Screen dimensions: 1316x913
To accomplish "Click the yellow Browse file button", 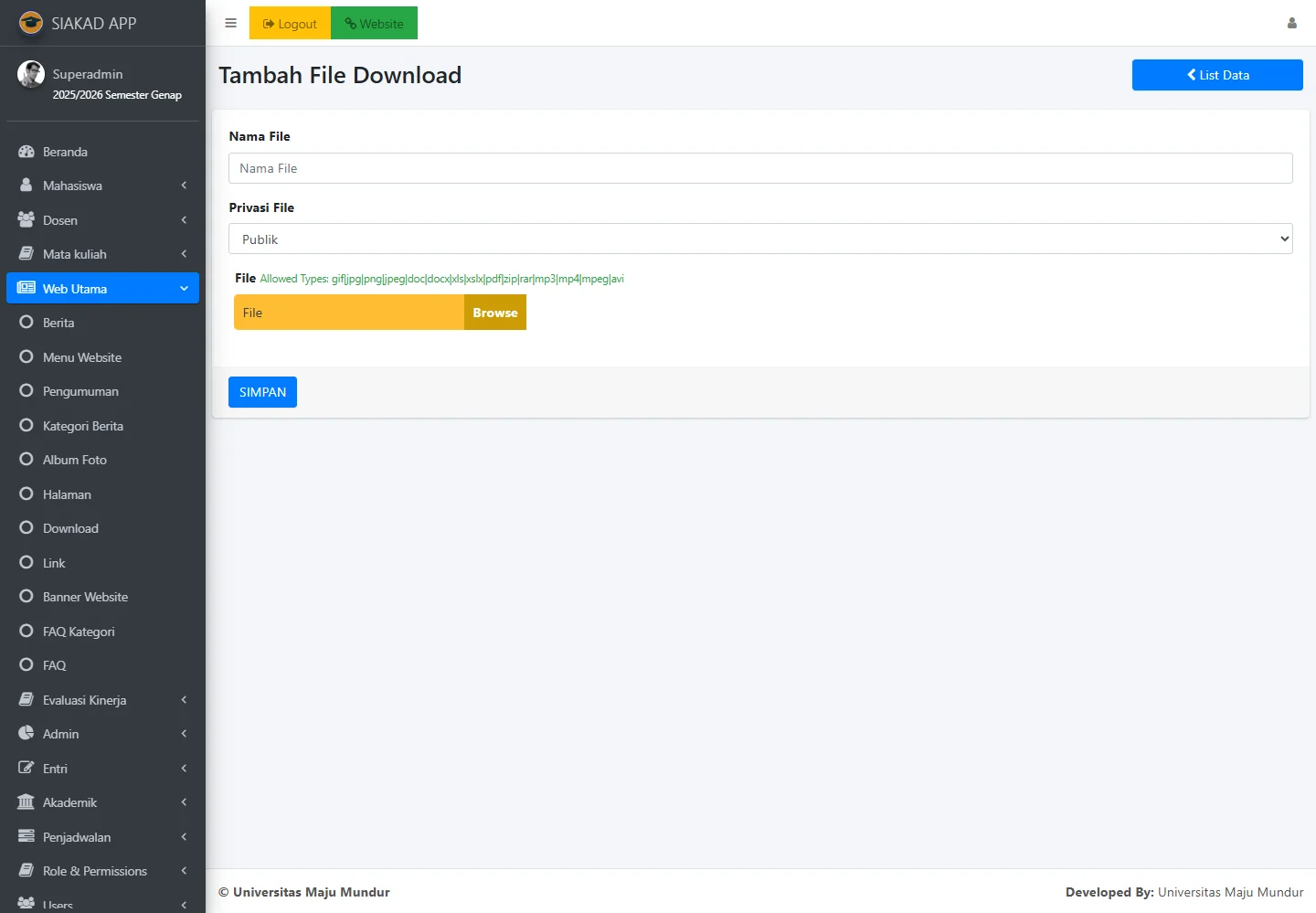I will (x=494, y=313).
